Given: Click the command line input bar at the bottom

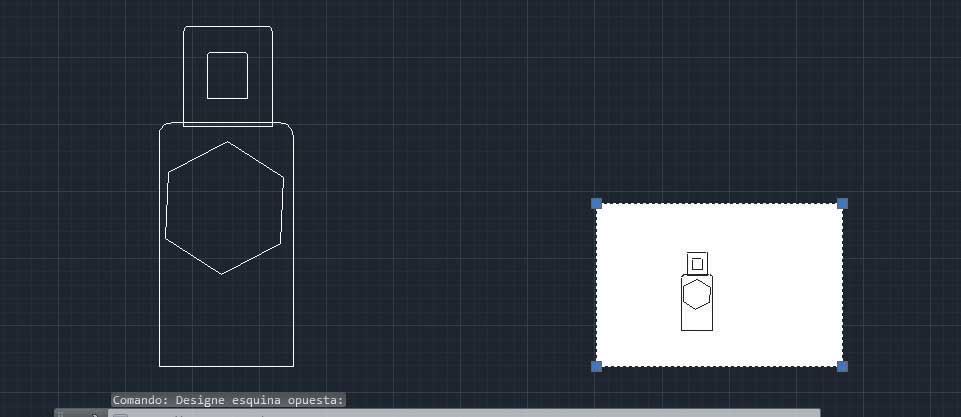Looking at the screenshot, I should coord(450,413).
